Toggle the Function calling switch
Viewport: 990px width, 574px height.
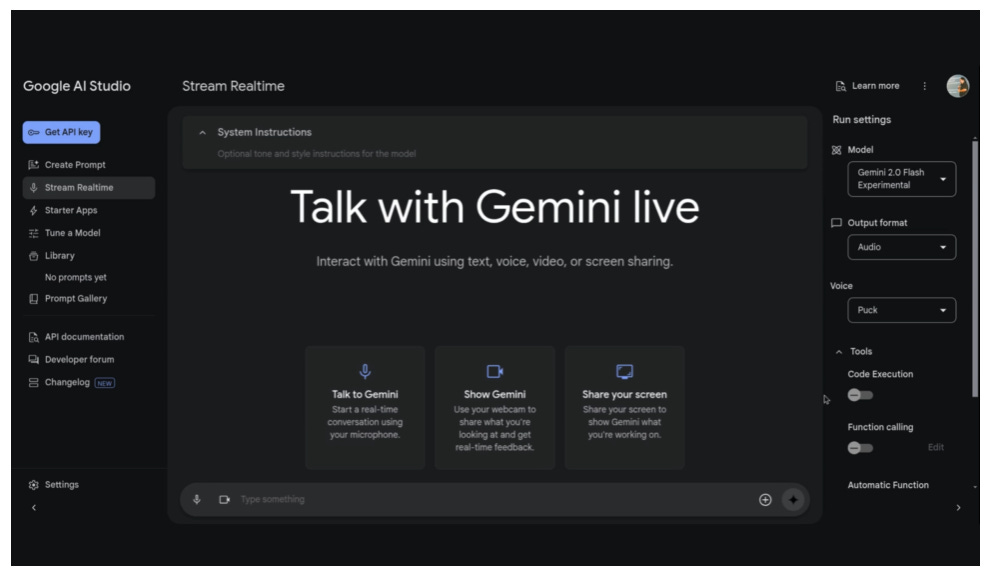[860, 448]
